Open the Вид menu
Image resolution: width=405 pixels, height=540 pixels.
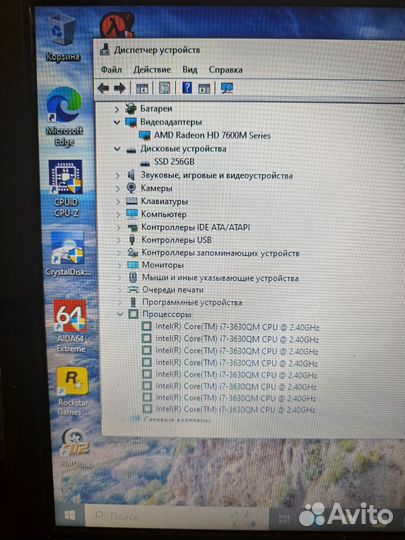point(190,70)
